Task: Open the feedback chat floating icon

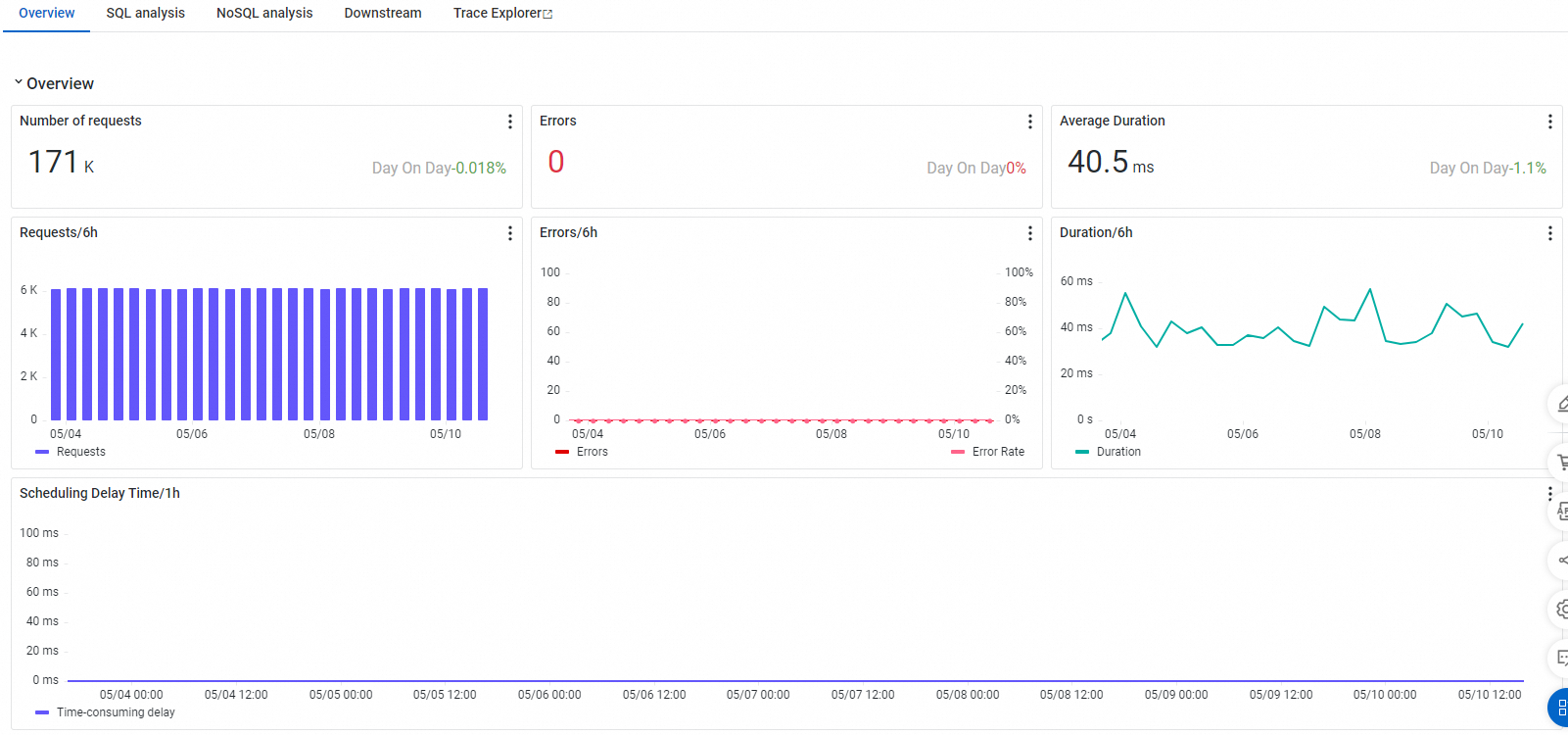Action: coord(1561,658)
